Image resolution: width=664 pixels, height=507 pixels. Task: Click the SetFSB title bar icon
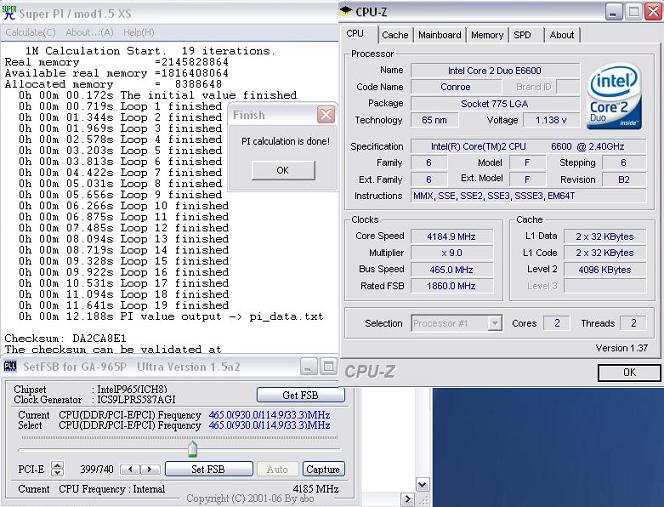point(9,367)
